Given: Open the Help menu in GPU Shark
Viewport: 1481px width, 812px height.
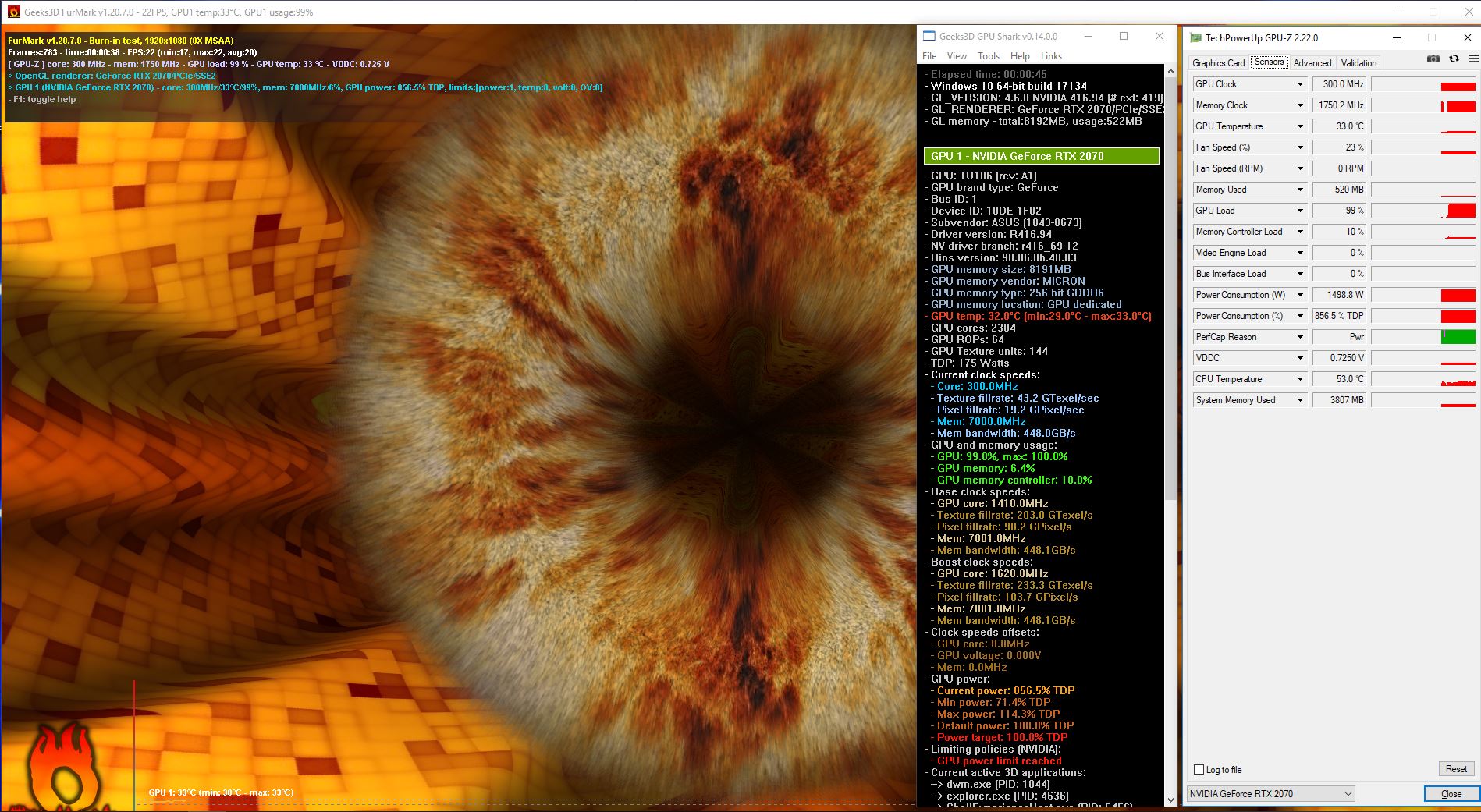Looking at the screenshot, I should click(1020, 56).
